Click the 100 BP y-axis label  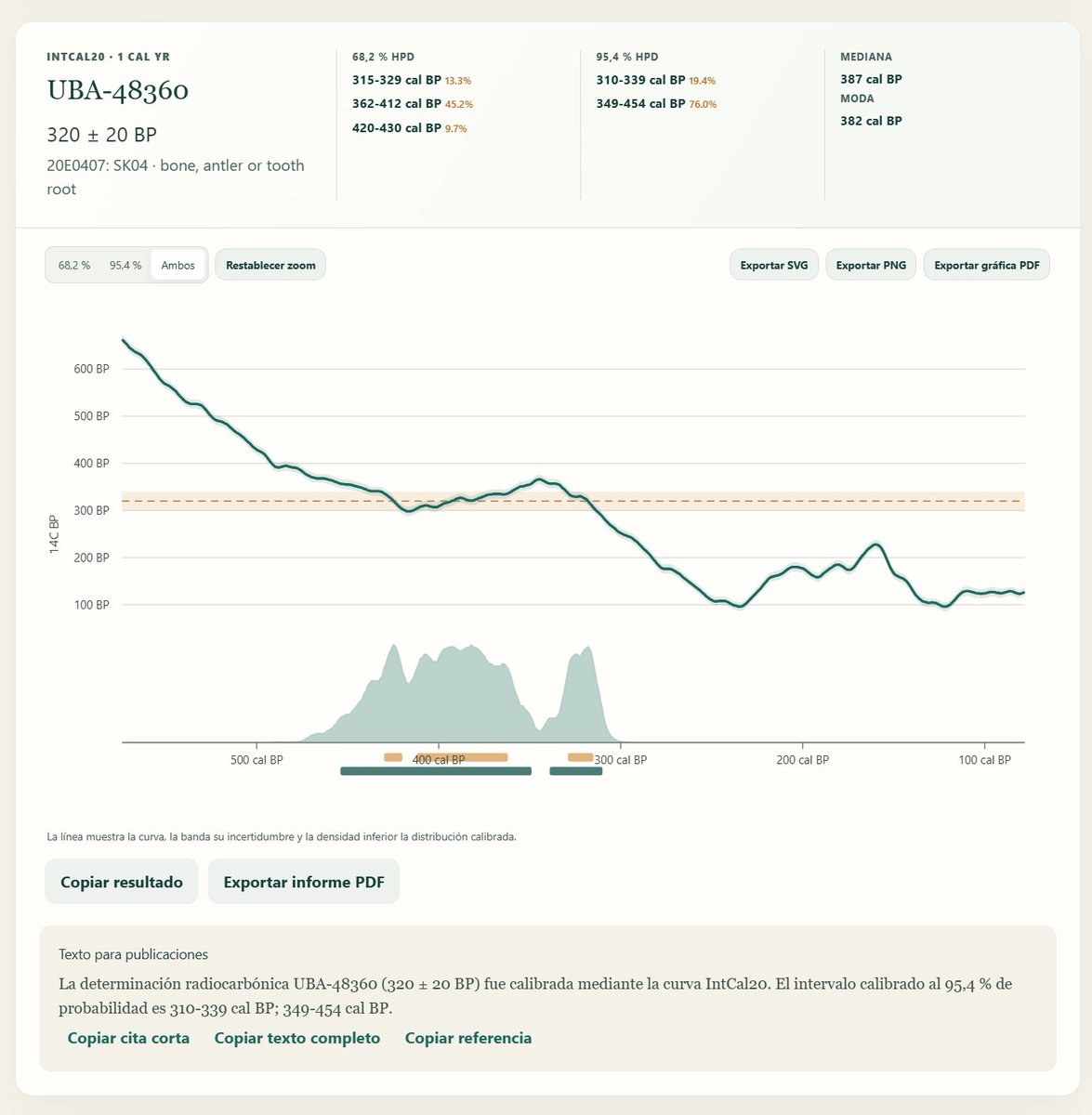(x=90, y=605)
